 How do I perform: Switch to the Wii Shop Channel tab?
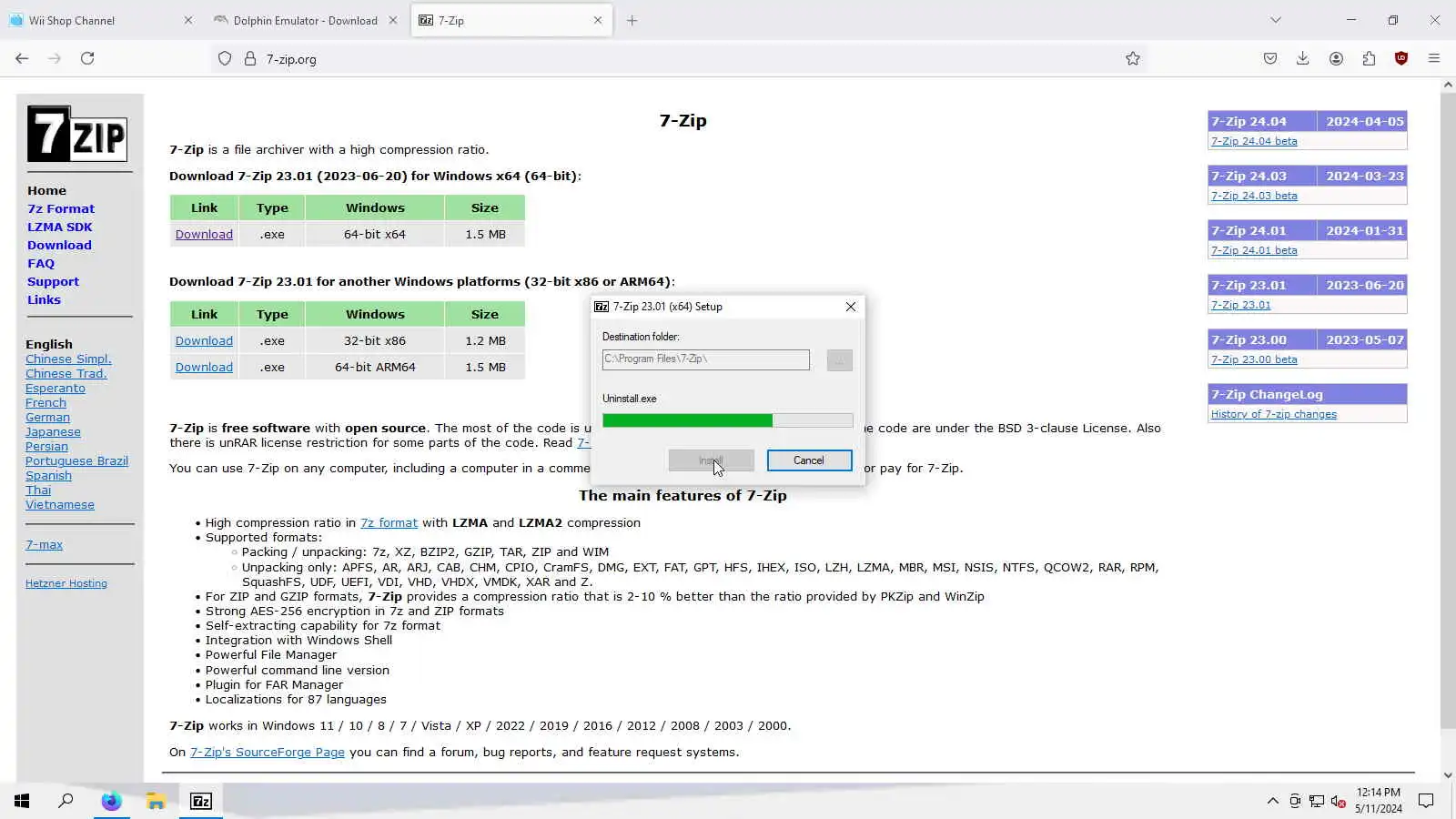(101, 20)
